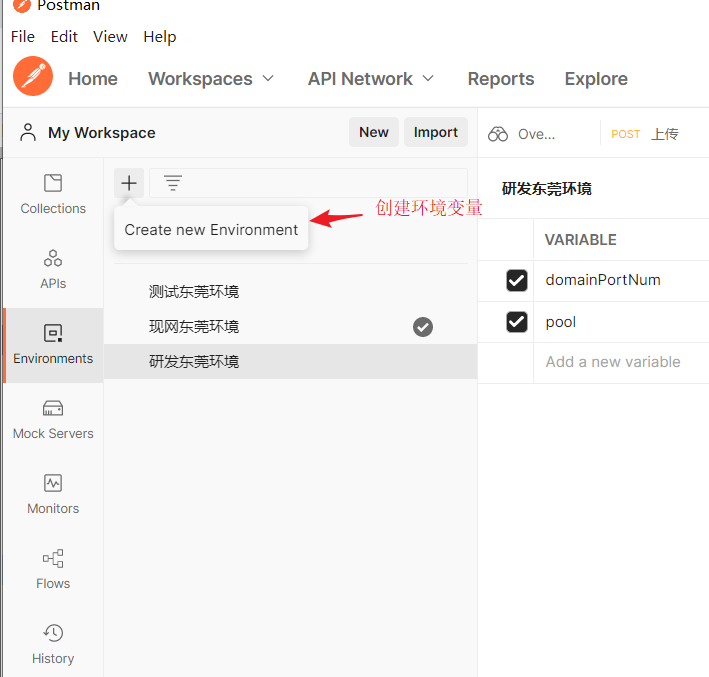709x677 pixels.
Task: Click the domainPortNum variable name cell
Action: (621, 280)
